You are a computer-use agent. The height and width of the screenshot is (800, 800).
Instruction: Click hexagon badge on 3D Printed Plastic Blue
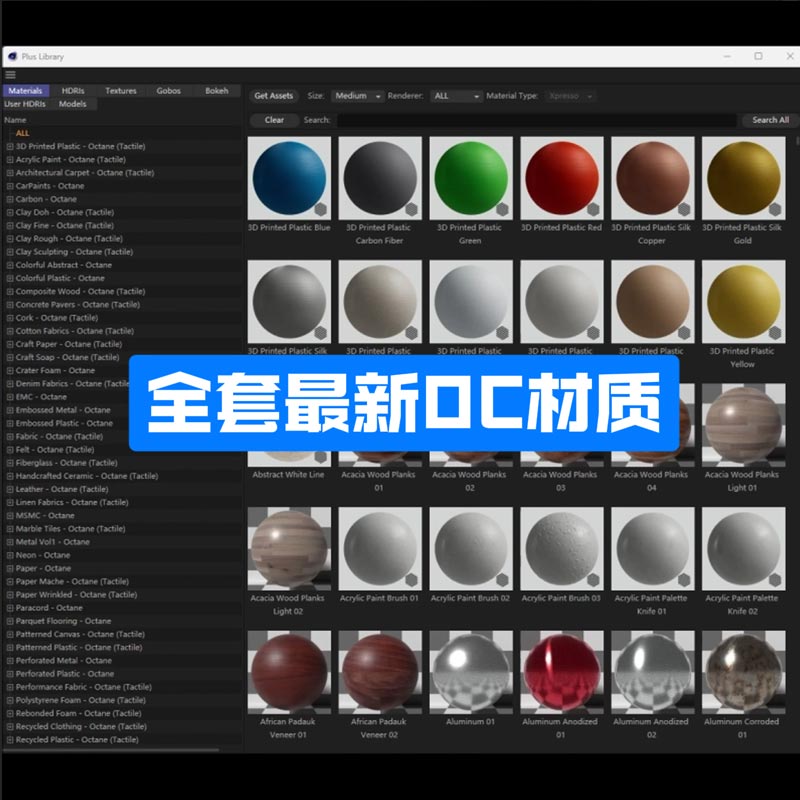(x=320, y=209)
